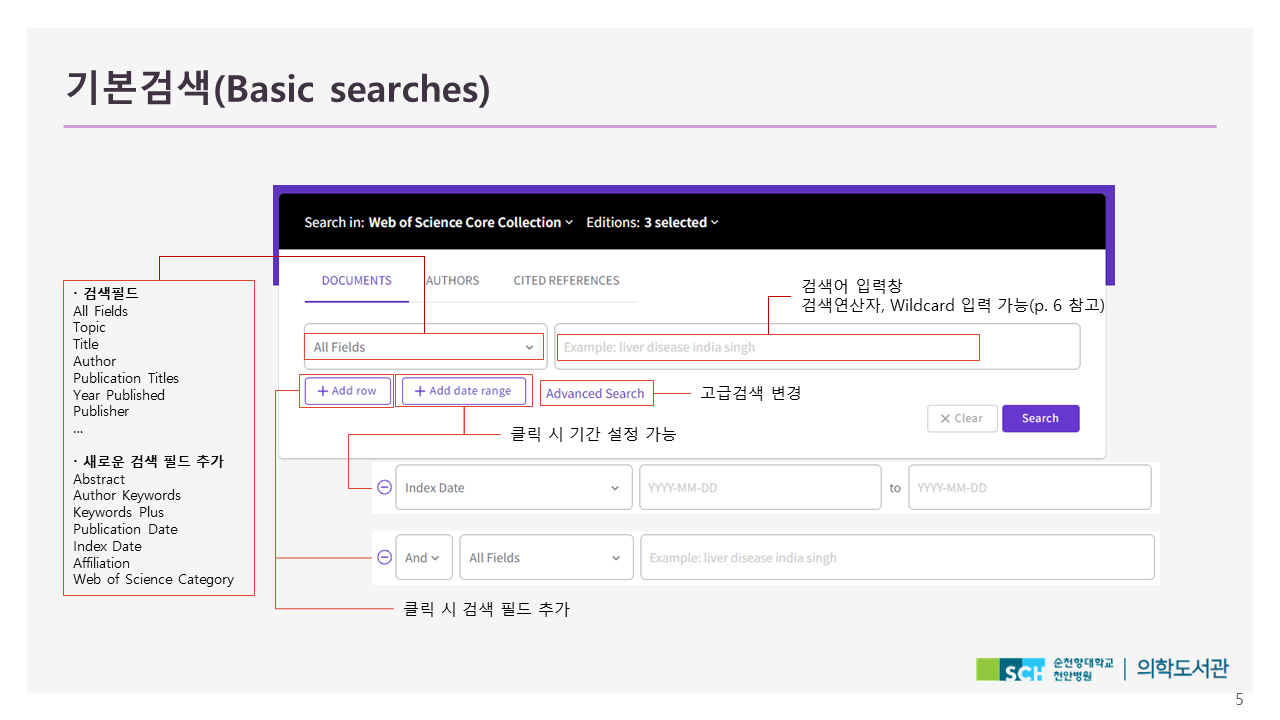The width and height of the screenshot is (1280, 720).
Task: Open the All Fields dropdown beside And
Action: pos(546,558)
